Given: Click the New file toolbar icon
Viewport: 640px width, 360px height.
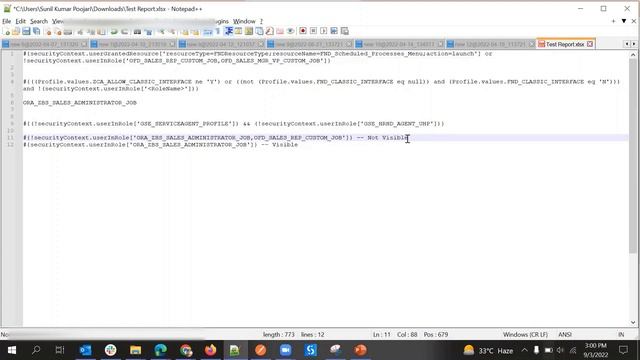Looking at the screenshot, I should (x=7, y=31).
